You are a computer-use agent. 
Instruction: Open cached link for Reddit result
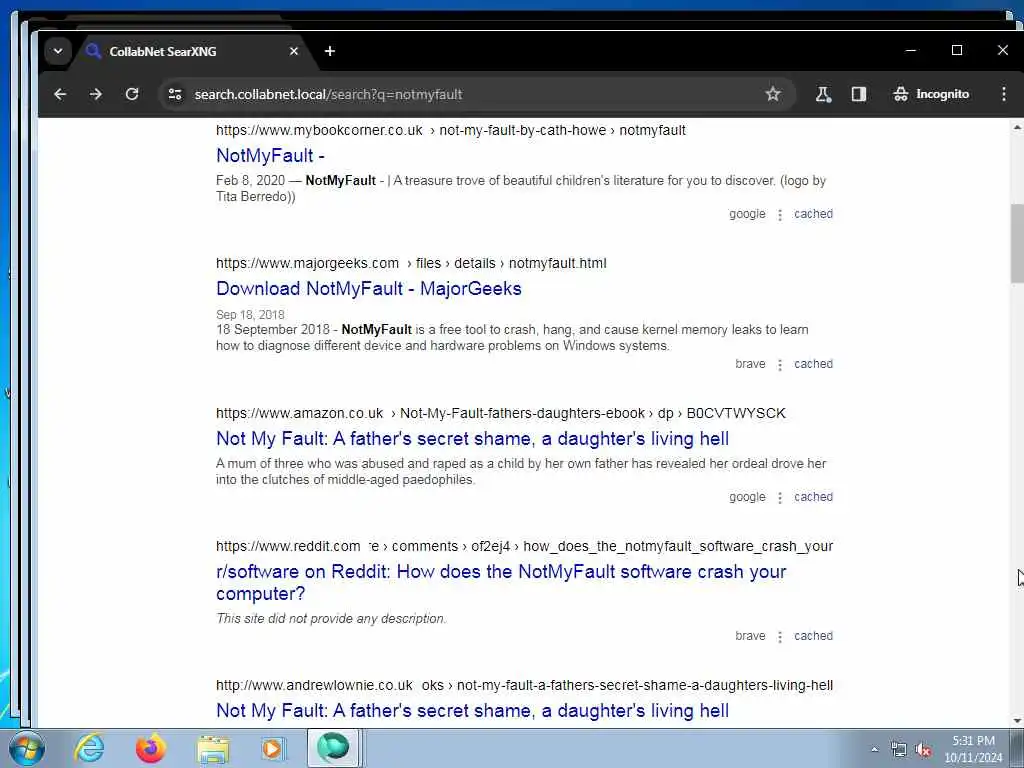[813, 636]
